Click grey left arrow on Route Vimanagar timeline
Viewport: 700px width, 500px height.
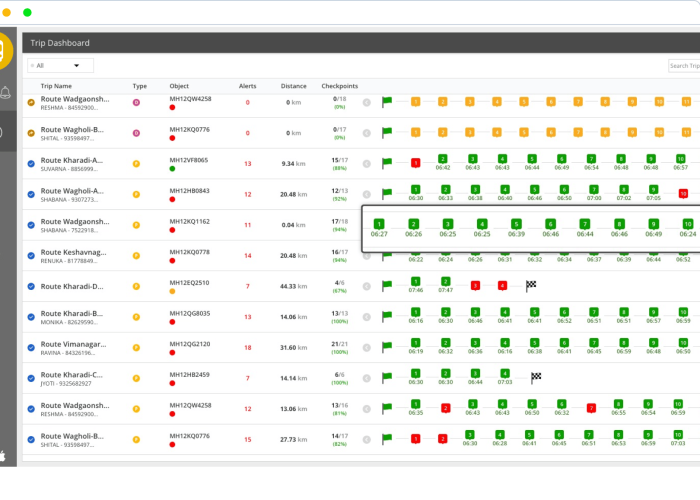367,347
